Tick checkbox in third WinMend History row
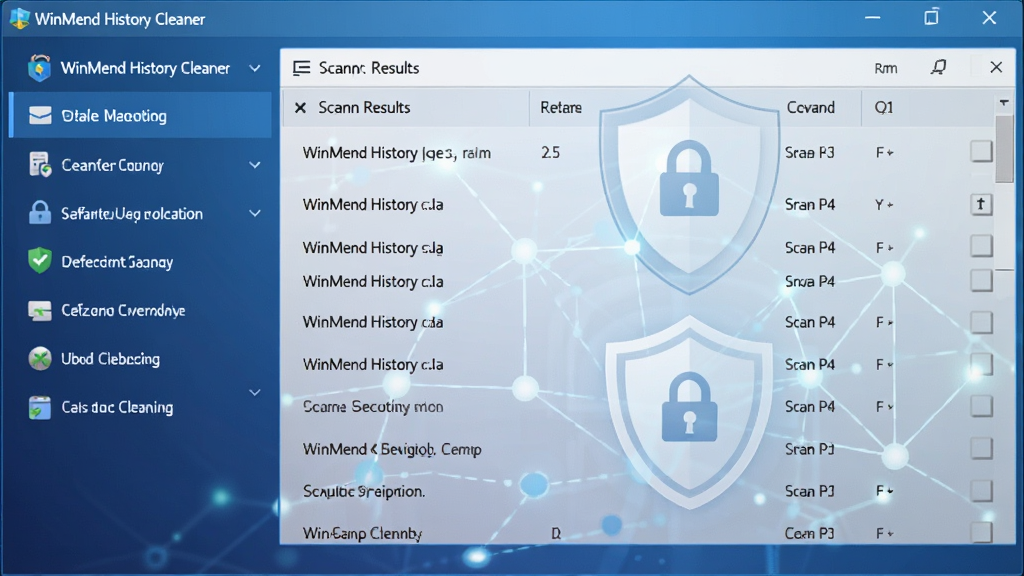Viewport: 1024px width, 576px height. (981, 247)
